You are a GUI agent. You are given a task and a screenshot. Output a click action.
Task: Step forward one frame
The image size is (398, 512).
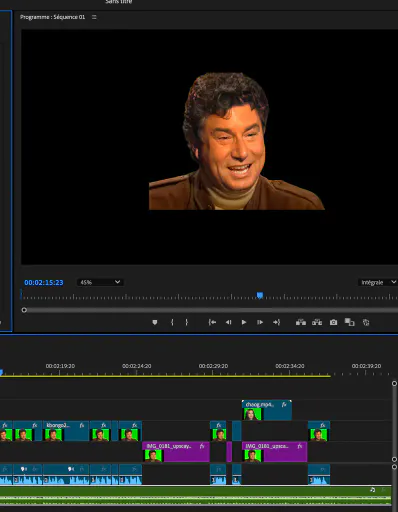click(260, 322)
